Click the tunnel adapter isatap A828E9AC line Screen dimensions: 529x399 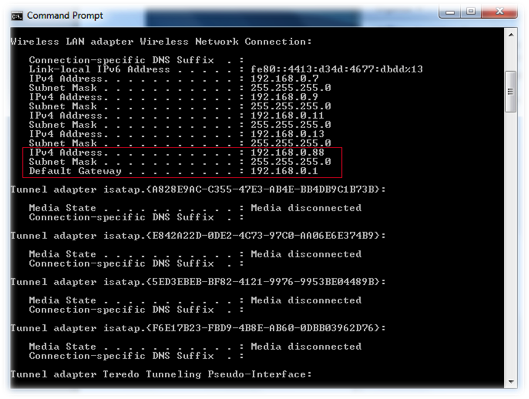click(x=198, y=189)
